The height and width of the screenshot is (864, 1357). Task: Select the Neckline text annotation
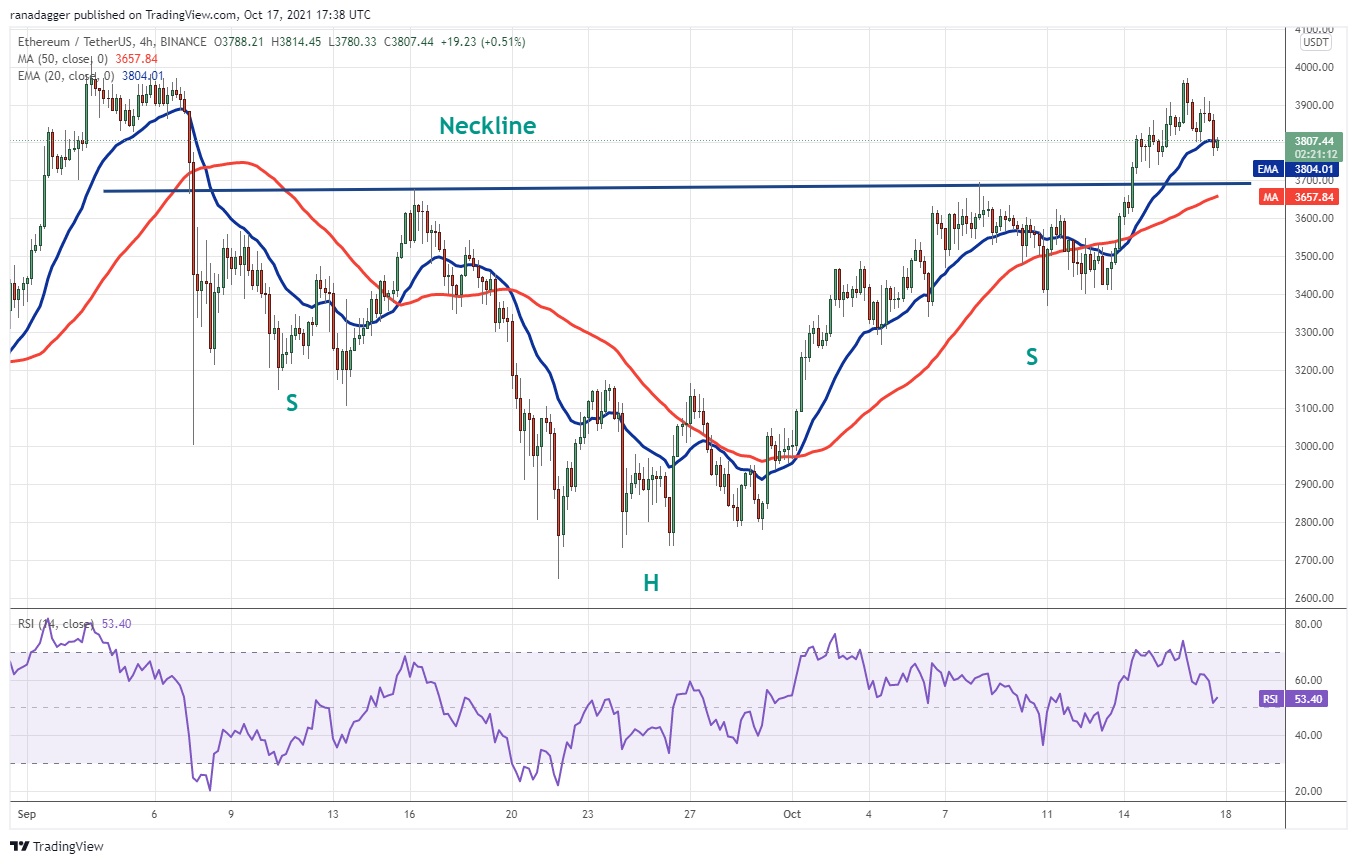point(488,126)
